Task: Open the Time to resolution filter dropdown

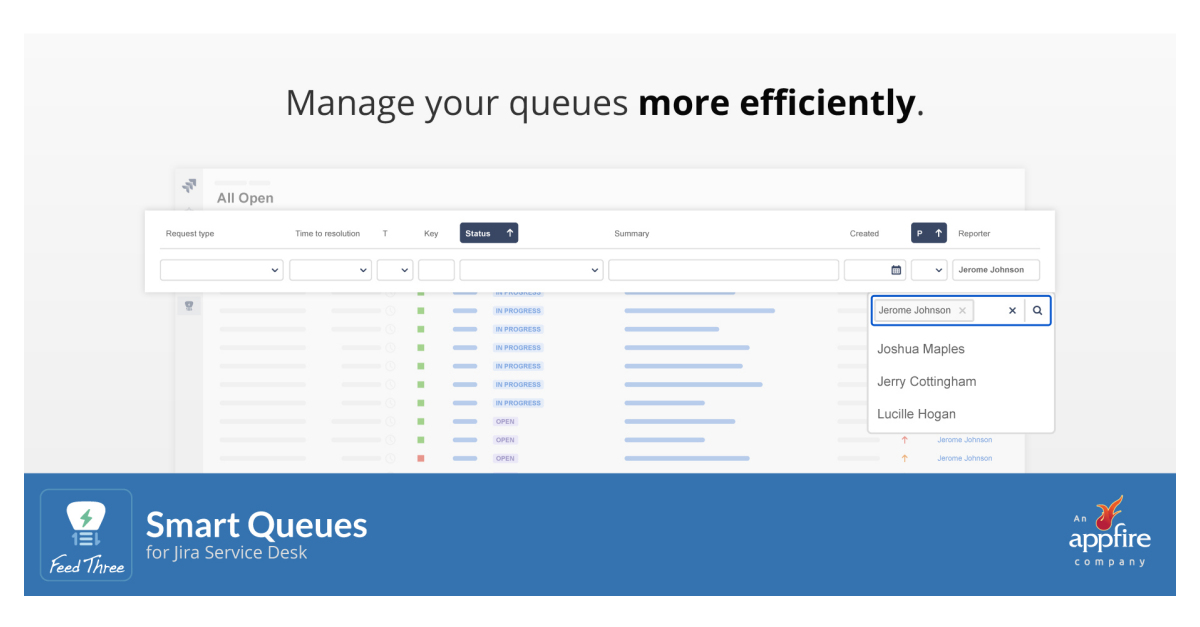Action: pyautogui.click(x=330, y=270)
